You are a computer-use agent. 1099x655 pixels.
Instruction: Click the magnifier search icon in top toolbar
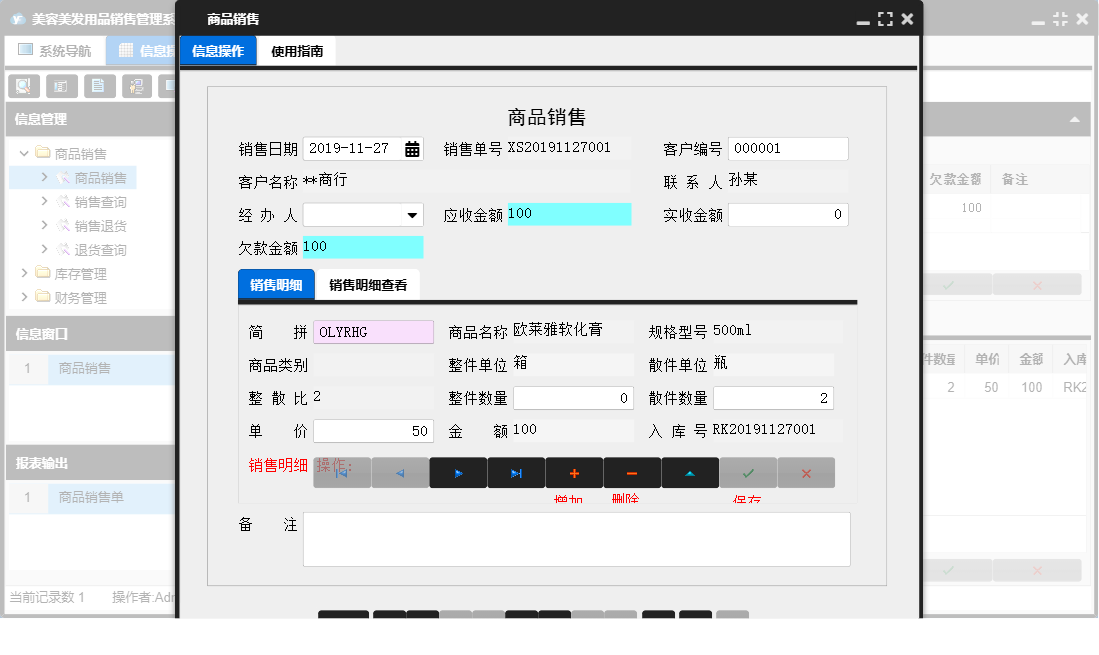pyautogui.click(x=23, y=86)
